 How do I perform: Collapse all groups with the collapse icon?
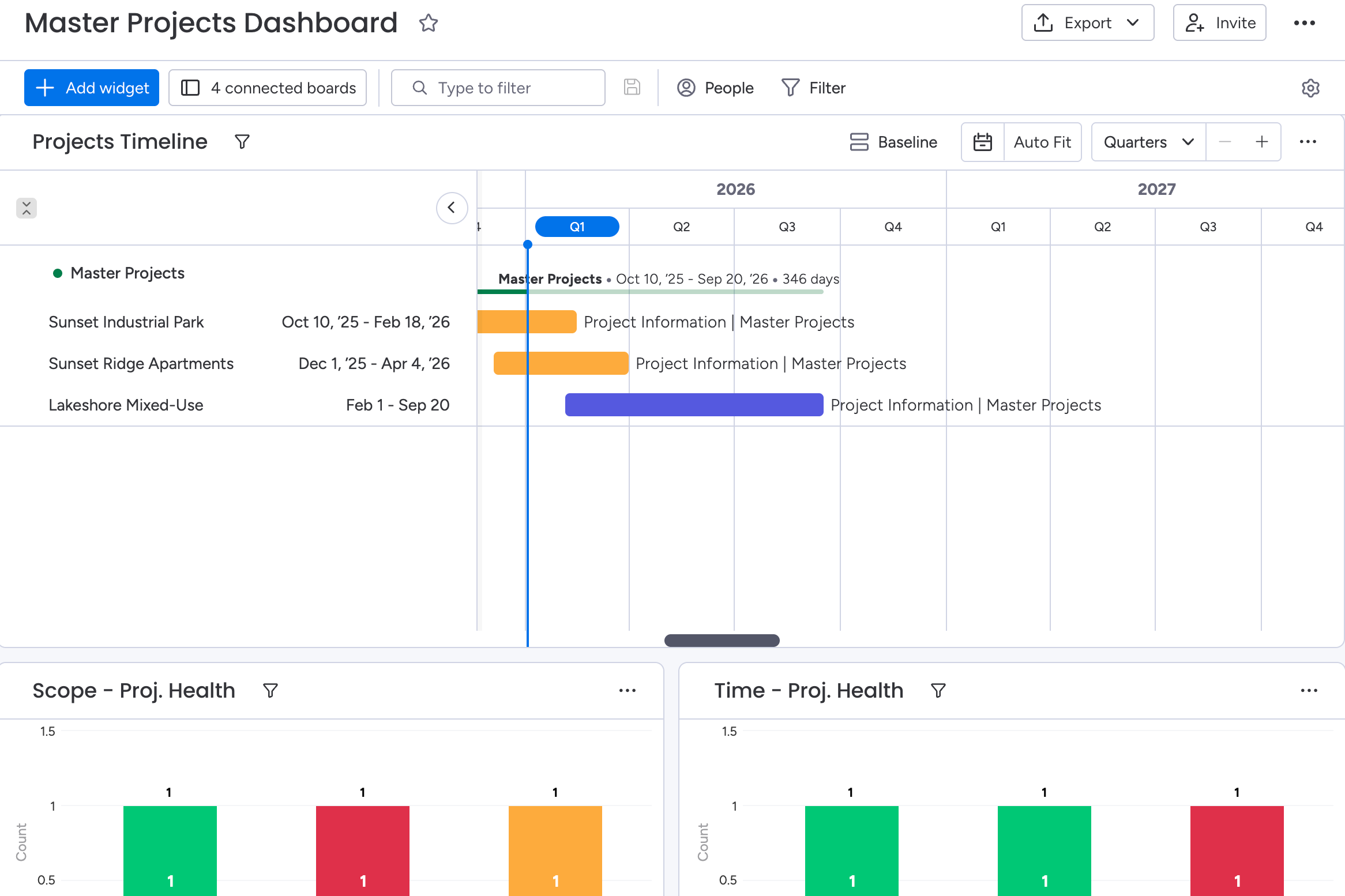27,208
